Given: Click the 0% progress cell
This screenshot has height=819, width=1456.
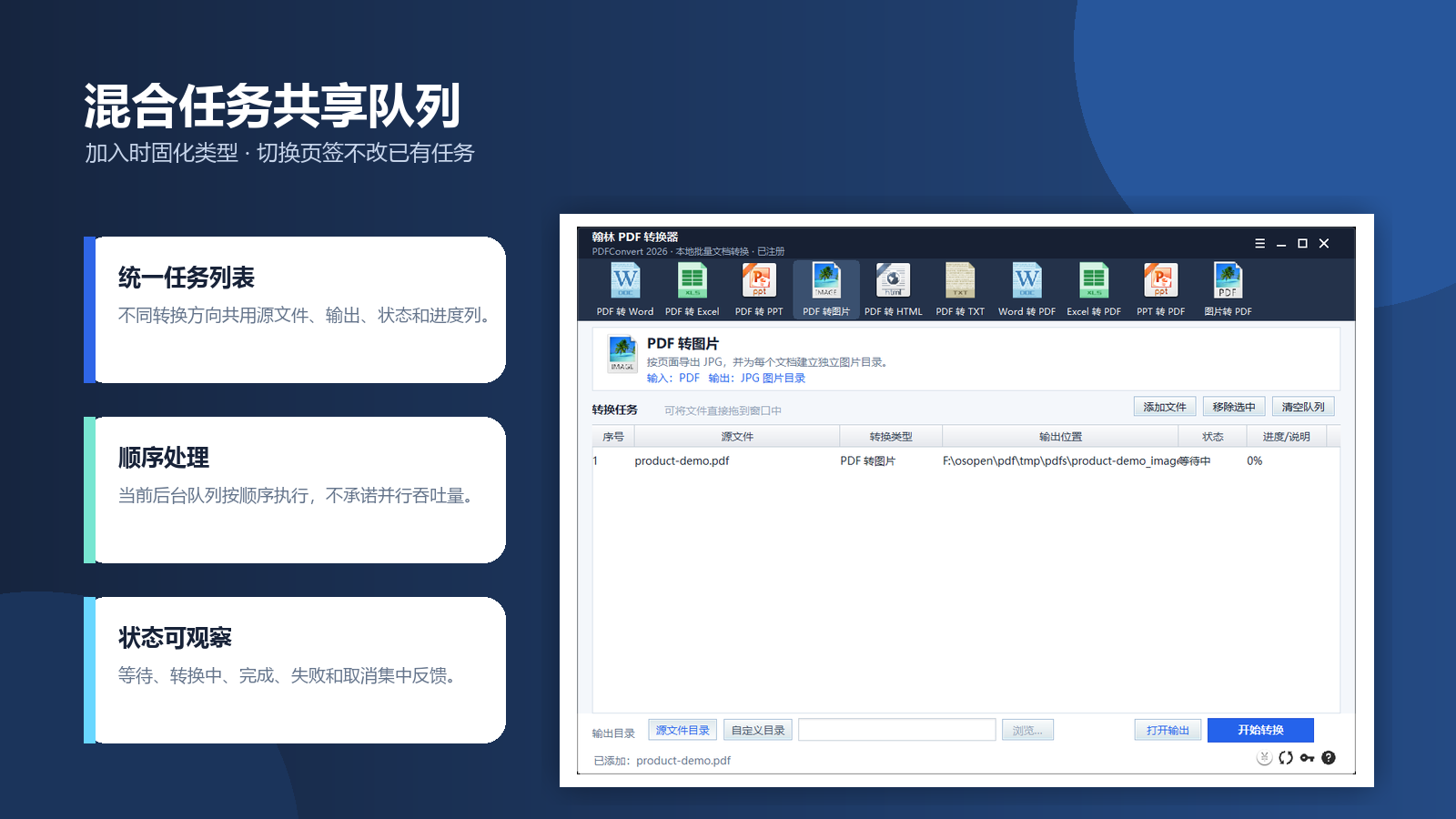Looking at the screenshot, I should [1255, 461].
